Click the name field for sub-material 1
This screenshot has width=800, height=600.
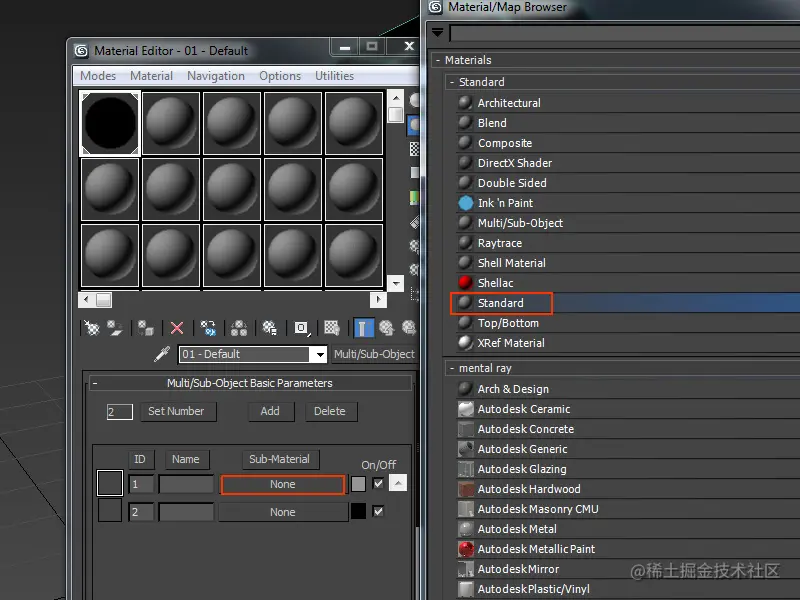[x=186, y=484]
